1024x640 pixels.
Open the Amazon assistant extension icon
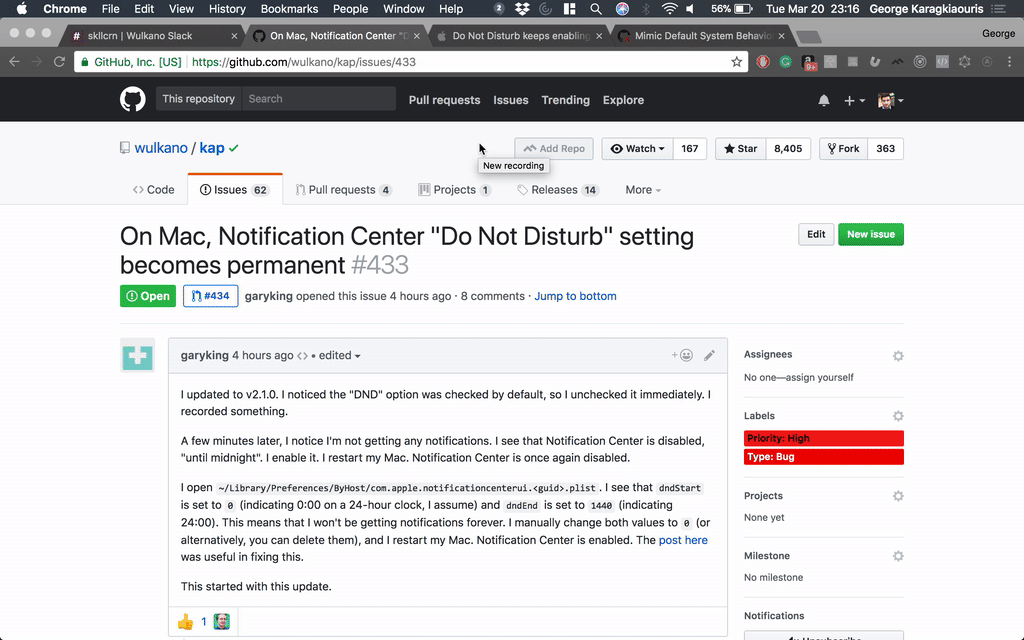tap(808, 62)
